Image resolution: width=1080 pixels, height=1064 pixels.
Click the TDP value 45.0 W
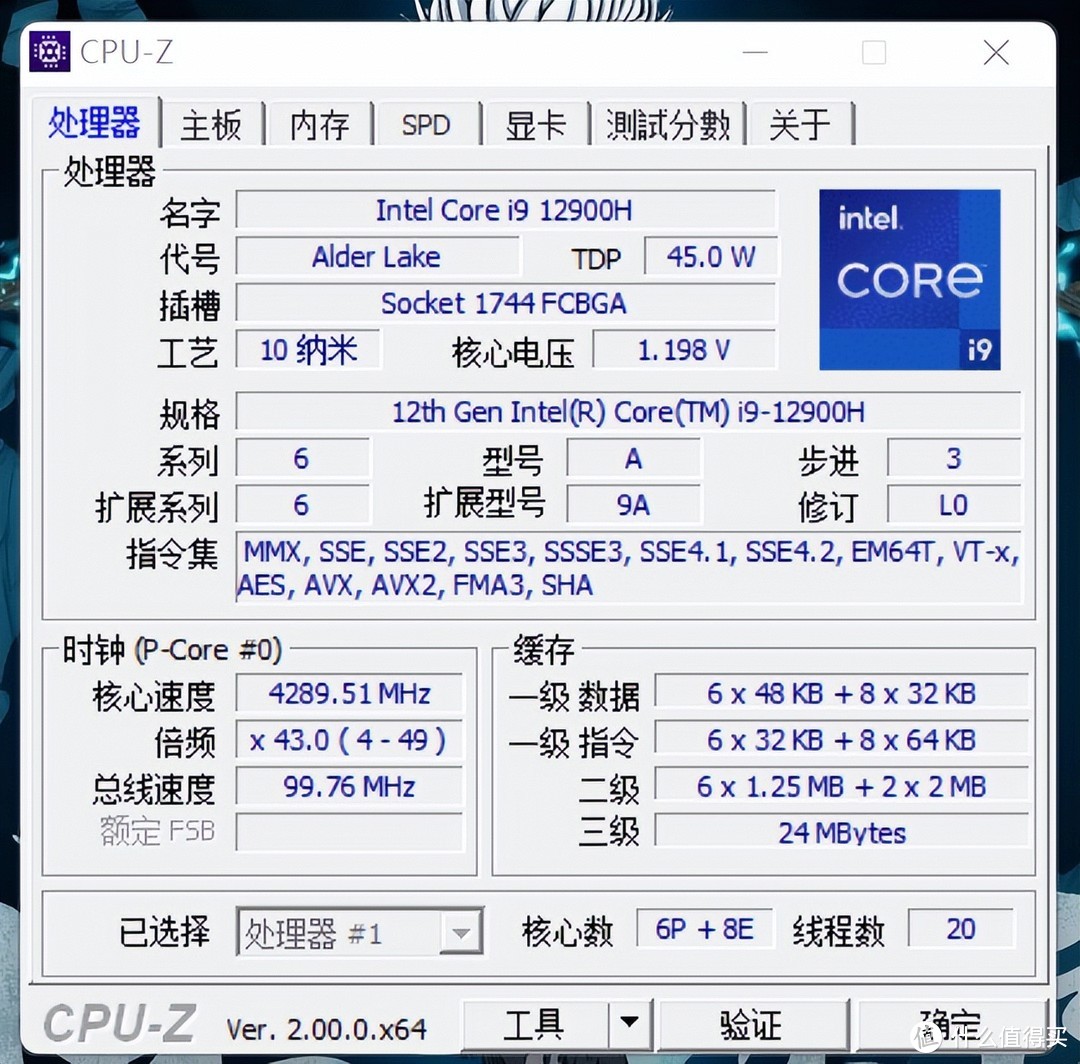coord(710,257)
